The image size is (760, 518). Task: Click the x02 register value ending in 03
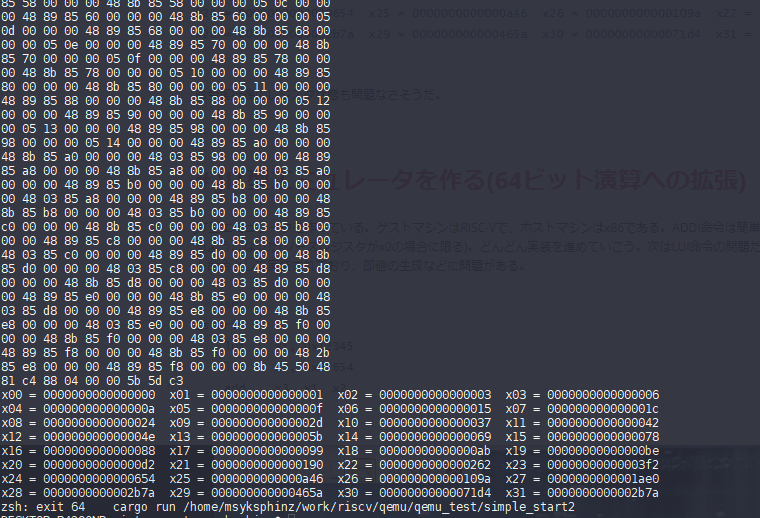tap(435, 395)
